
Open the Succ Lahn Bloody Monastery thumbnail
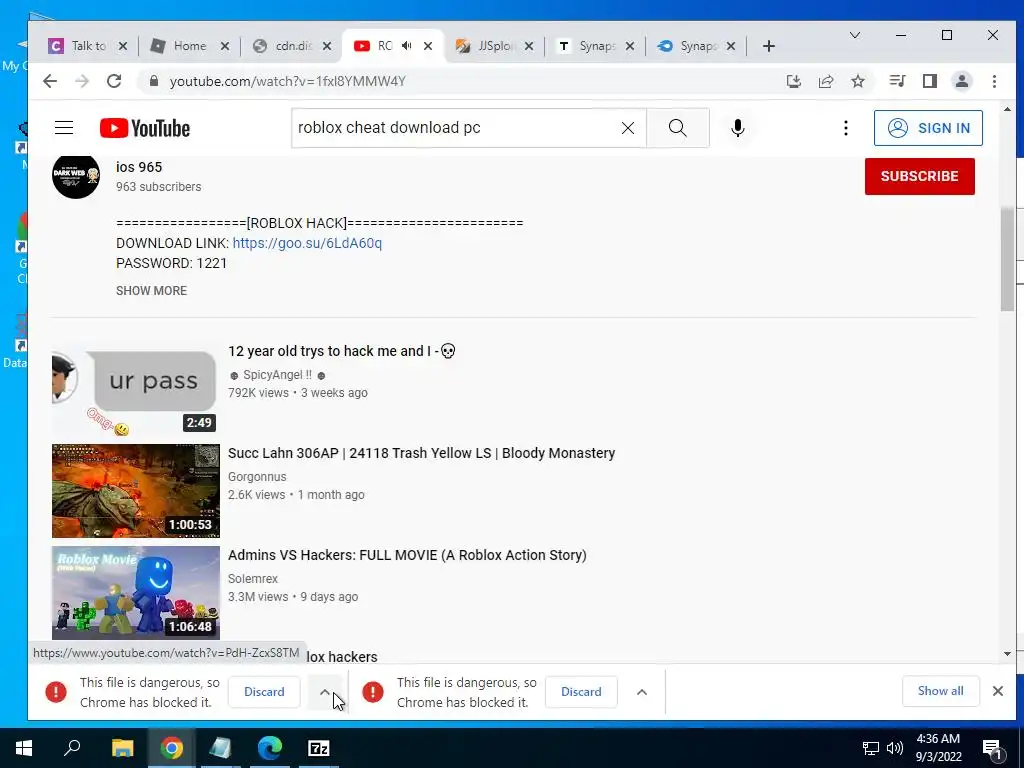136,491
